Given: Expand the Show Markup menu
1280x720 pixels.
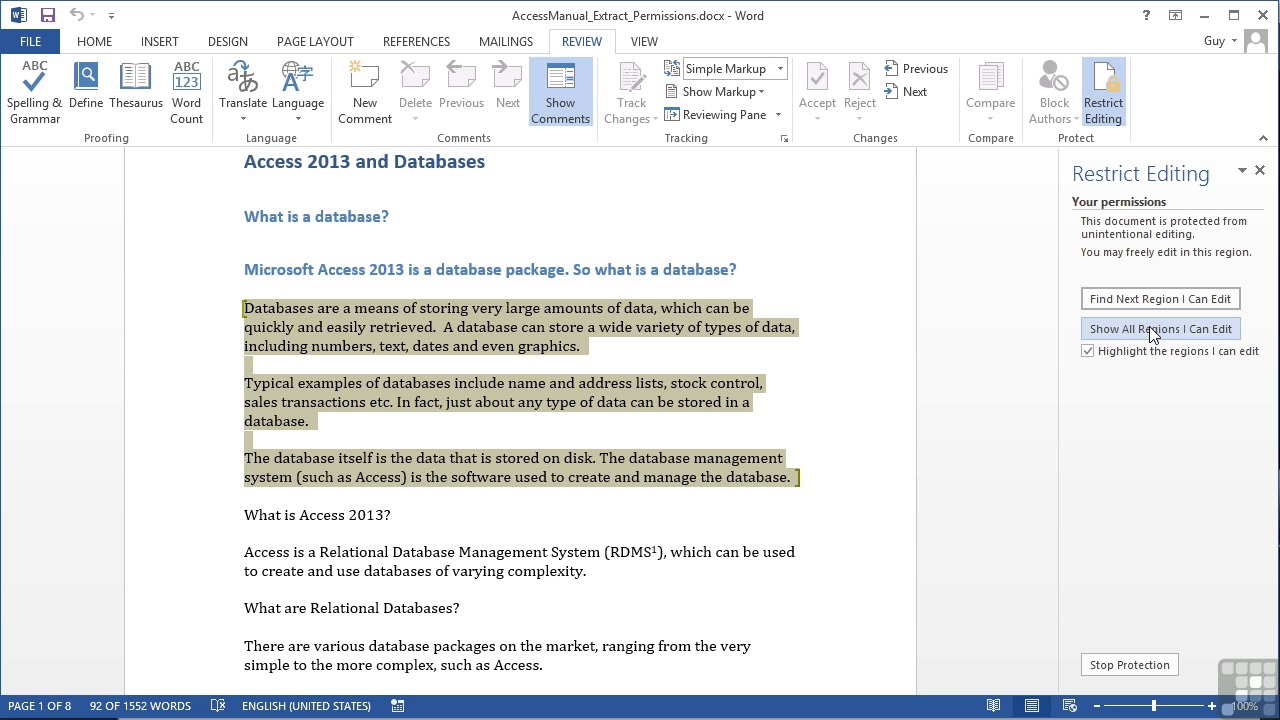Looking at the screenshot, I should [715, 92].
